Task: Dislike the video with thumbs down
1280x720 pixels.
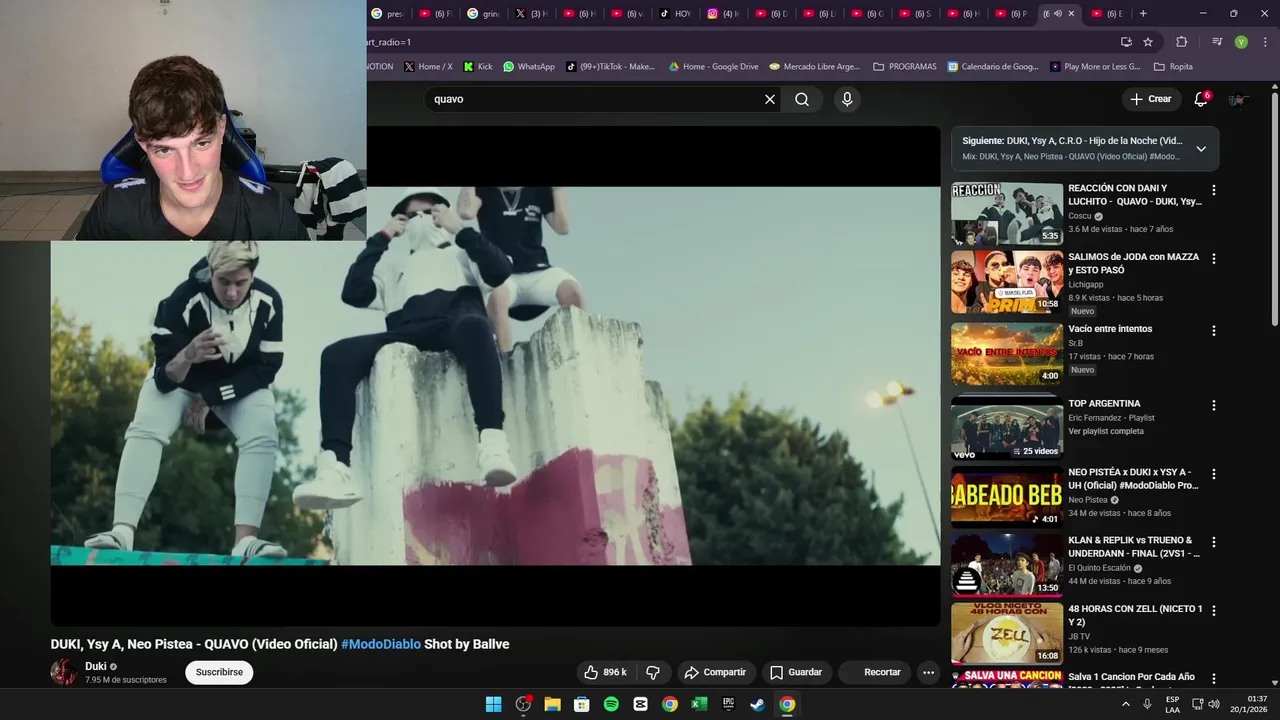Action: coord(653,672)
